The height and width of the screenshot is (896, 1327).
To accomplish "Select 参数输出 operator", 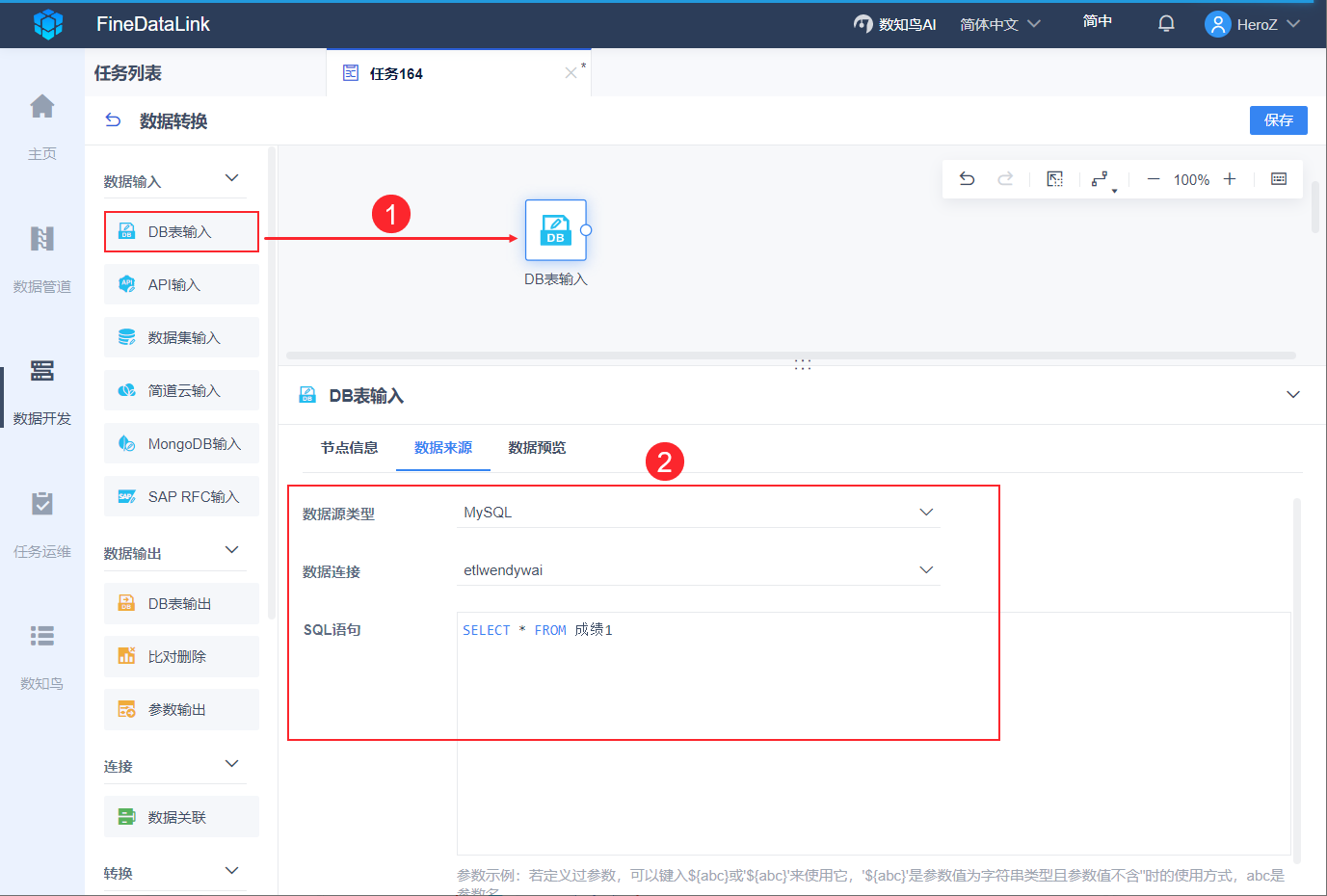I will coord(181,709).
